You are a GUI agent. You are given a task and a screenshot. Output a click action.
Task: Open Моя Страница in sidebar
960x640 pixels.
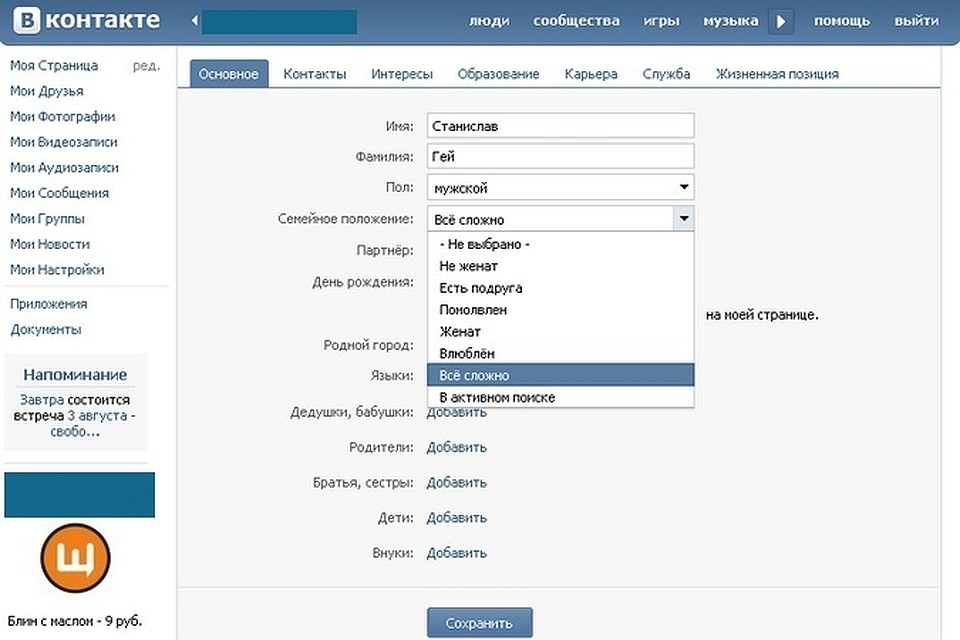pyautogui.click(x=54, y=66)
